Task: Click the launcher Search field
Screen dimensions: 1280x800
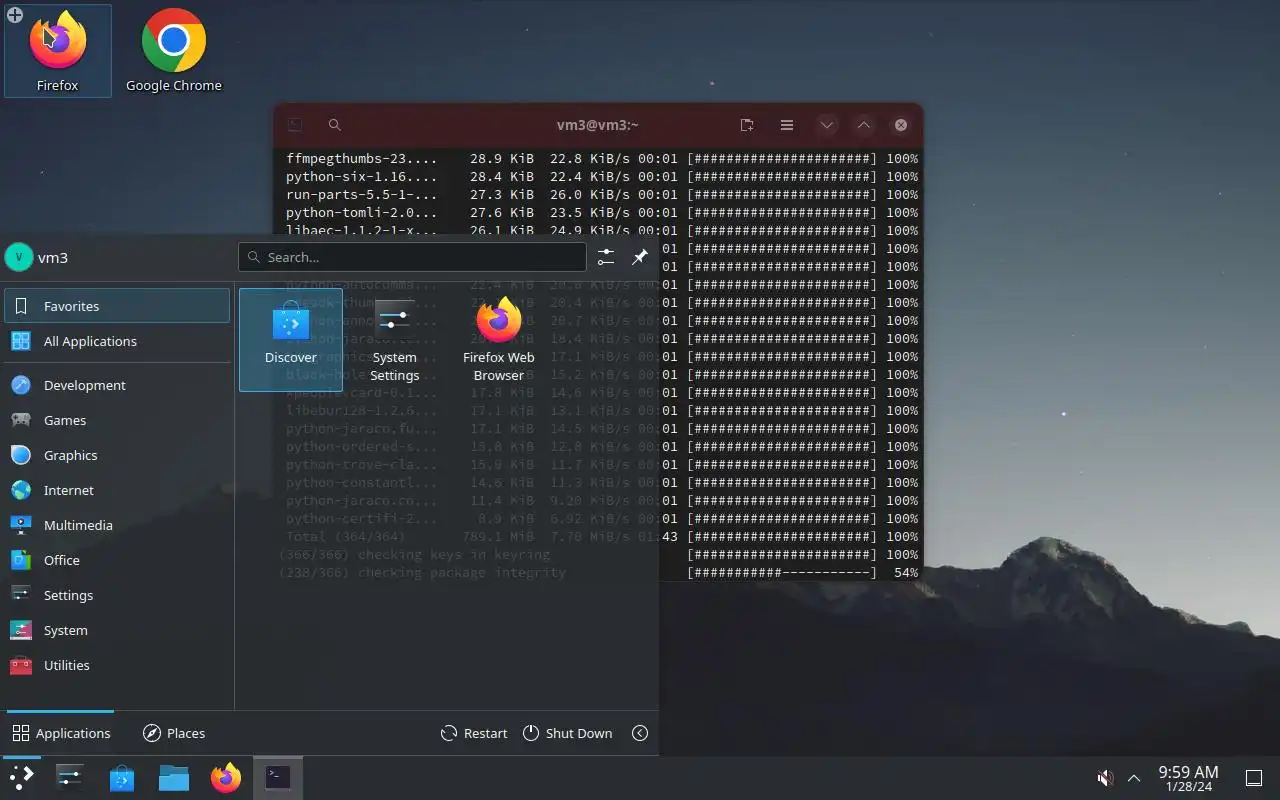Action: (x=412, y=257)
